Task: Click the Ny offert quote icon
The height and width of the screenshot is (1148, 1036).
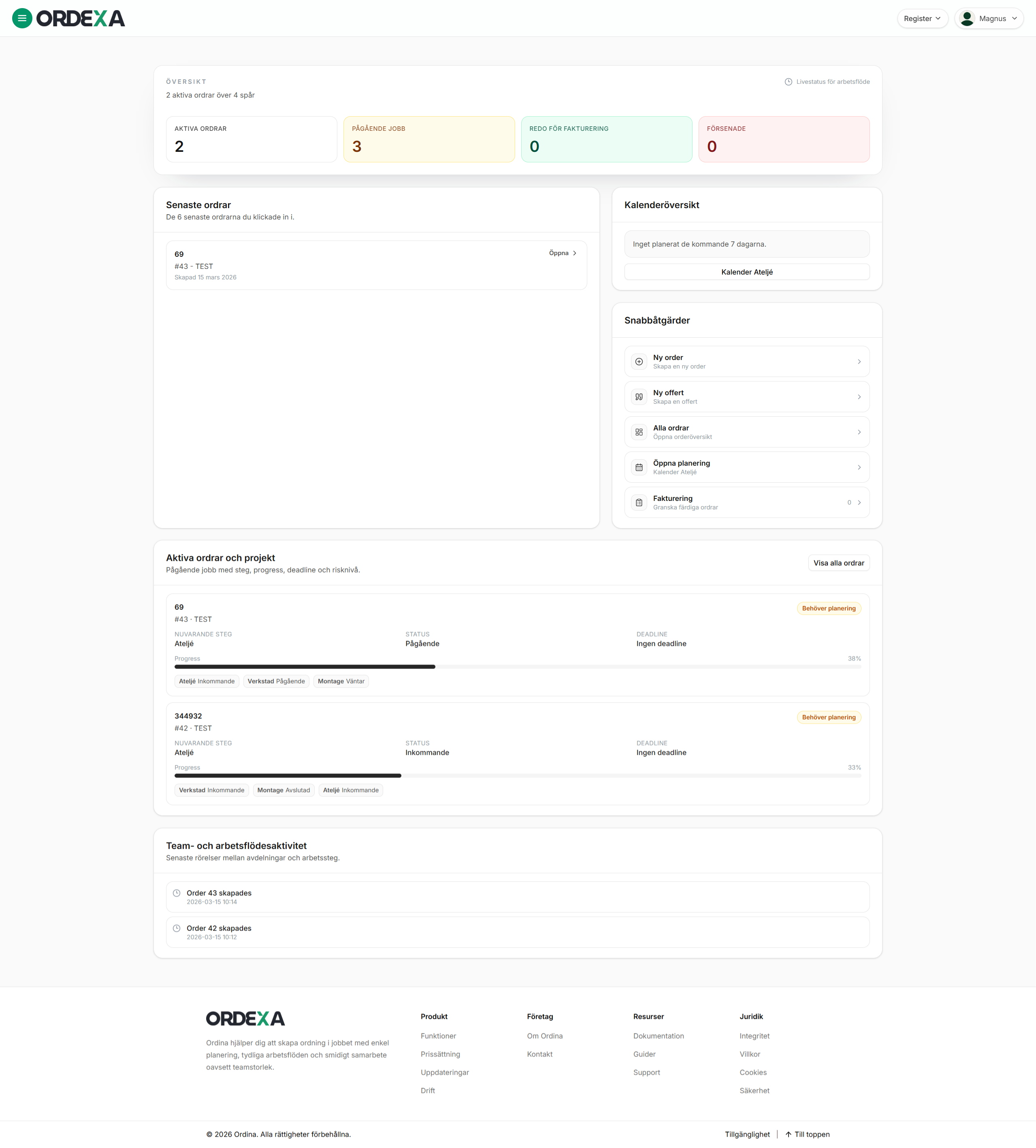Action: tap(639, 397)
